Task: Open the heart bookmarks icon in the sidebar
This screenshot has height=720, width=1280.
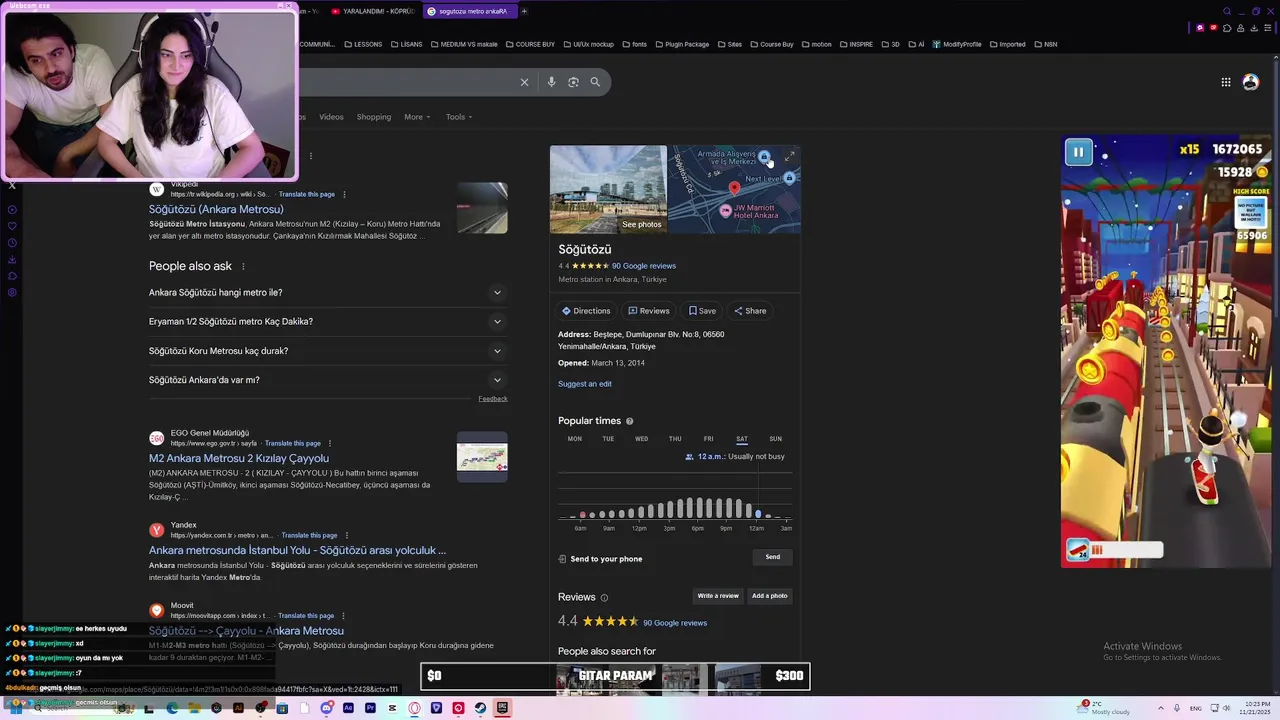Action: (x=11, y=226)
